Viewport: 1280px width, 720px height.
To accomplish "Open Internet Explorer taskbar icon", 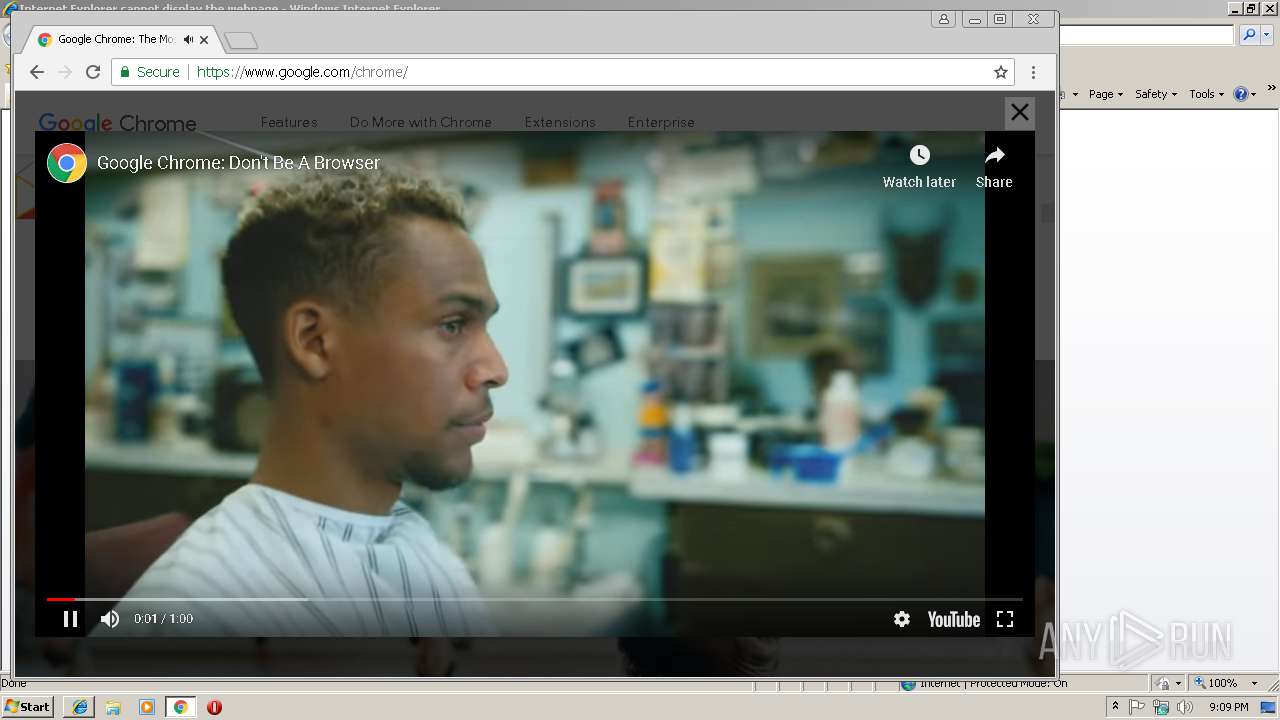I will click(80, 707).
